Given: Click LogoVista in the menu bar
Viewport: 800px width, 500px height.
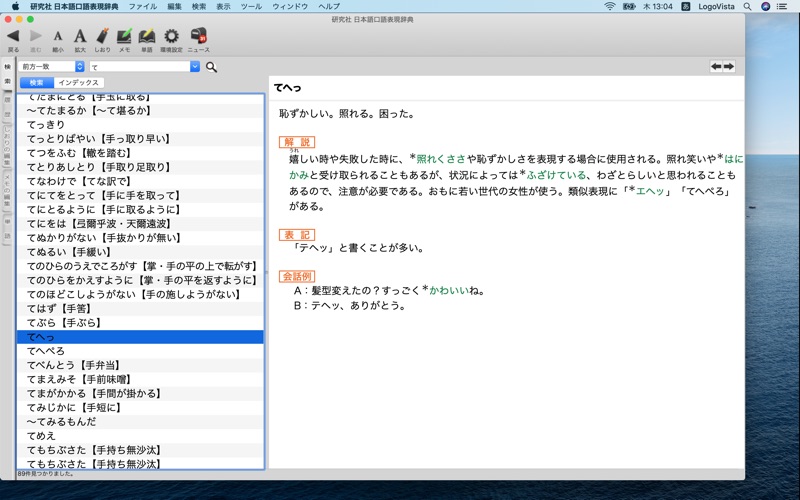Looking at the screenshot, I should coord(716,6).
